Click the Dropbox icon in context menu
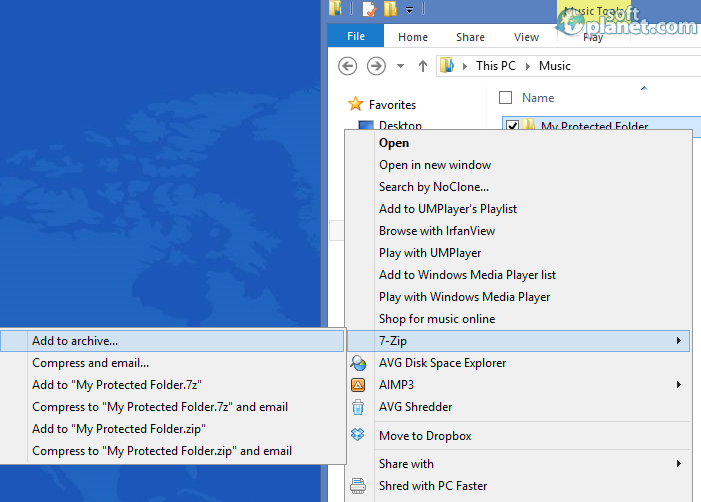The width and height of the screenshot is (701, 502). click(x=358, y=435)
